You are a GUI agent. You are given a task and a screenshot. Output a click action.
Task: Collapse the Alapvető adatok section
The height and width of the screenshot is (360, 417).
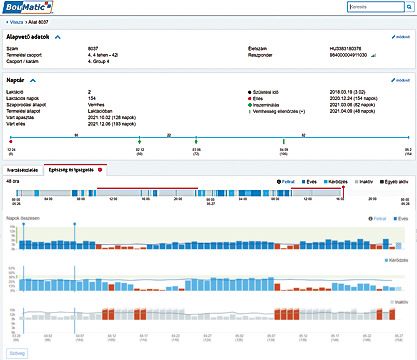click(x=58, y=37)
